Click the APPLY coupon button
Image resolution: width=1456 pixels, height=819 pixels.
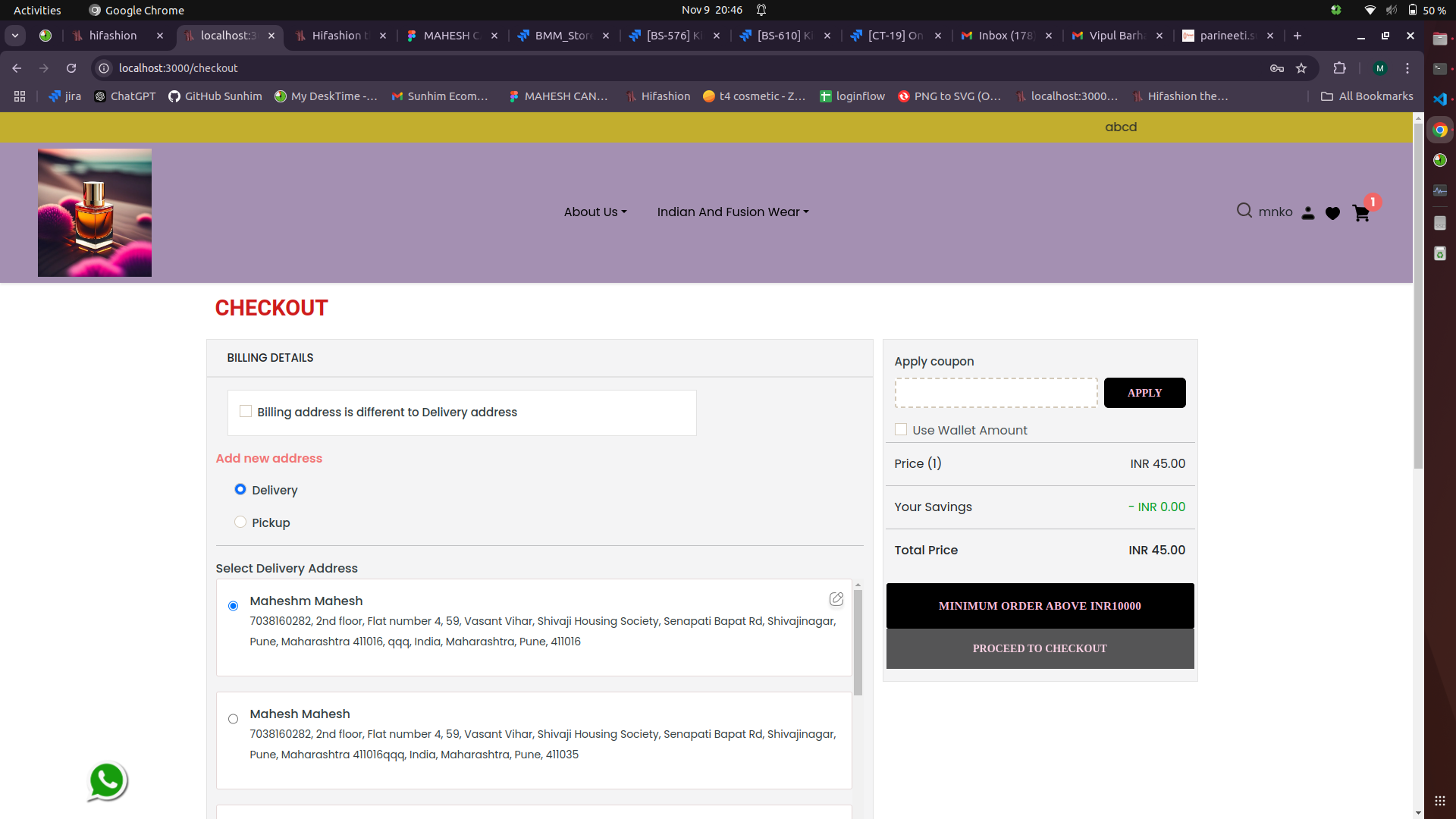pos(1144,393)
